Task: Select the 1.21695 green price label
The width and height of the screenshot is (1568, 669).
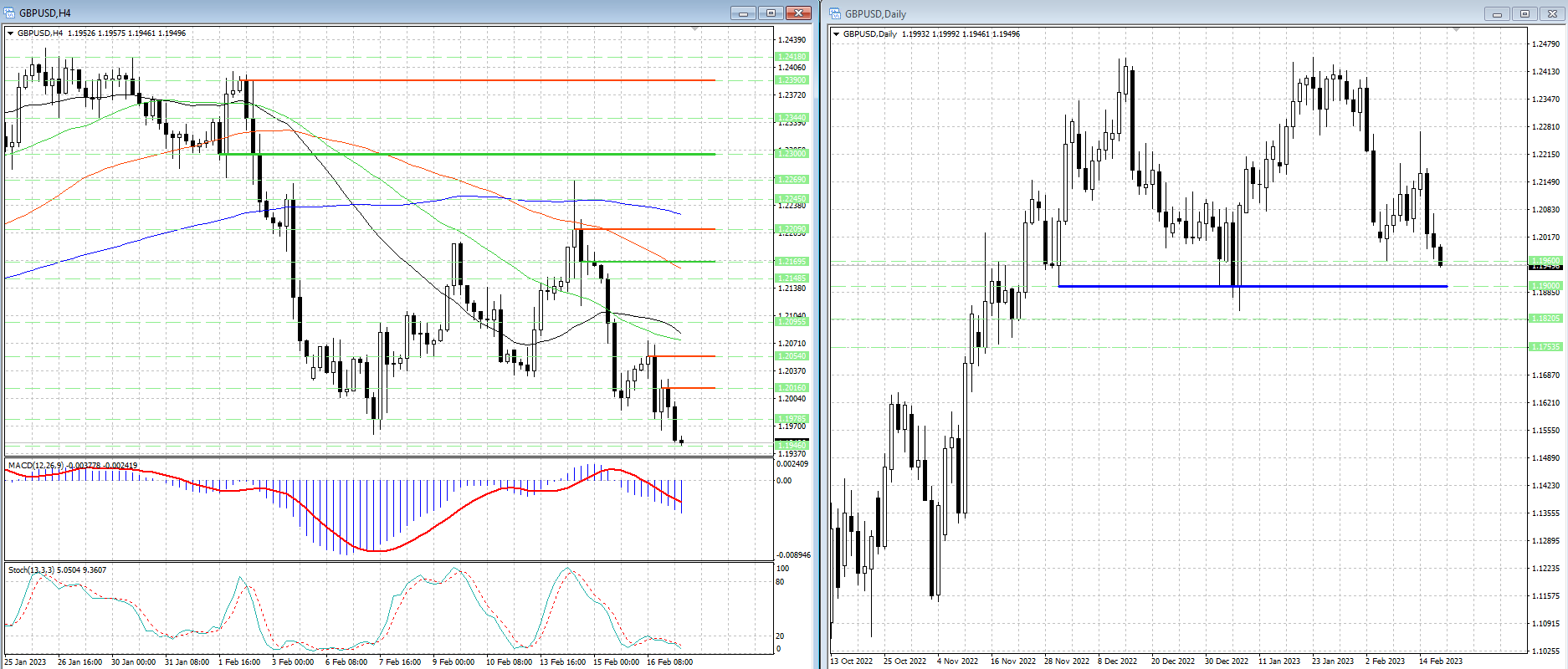Action: click(x=792, y=262)
